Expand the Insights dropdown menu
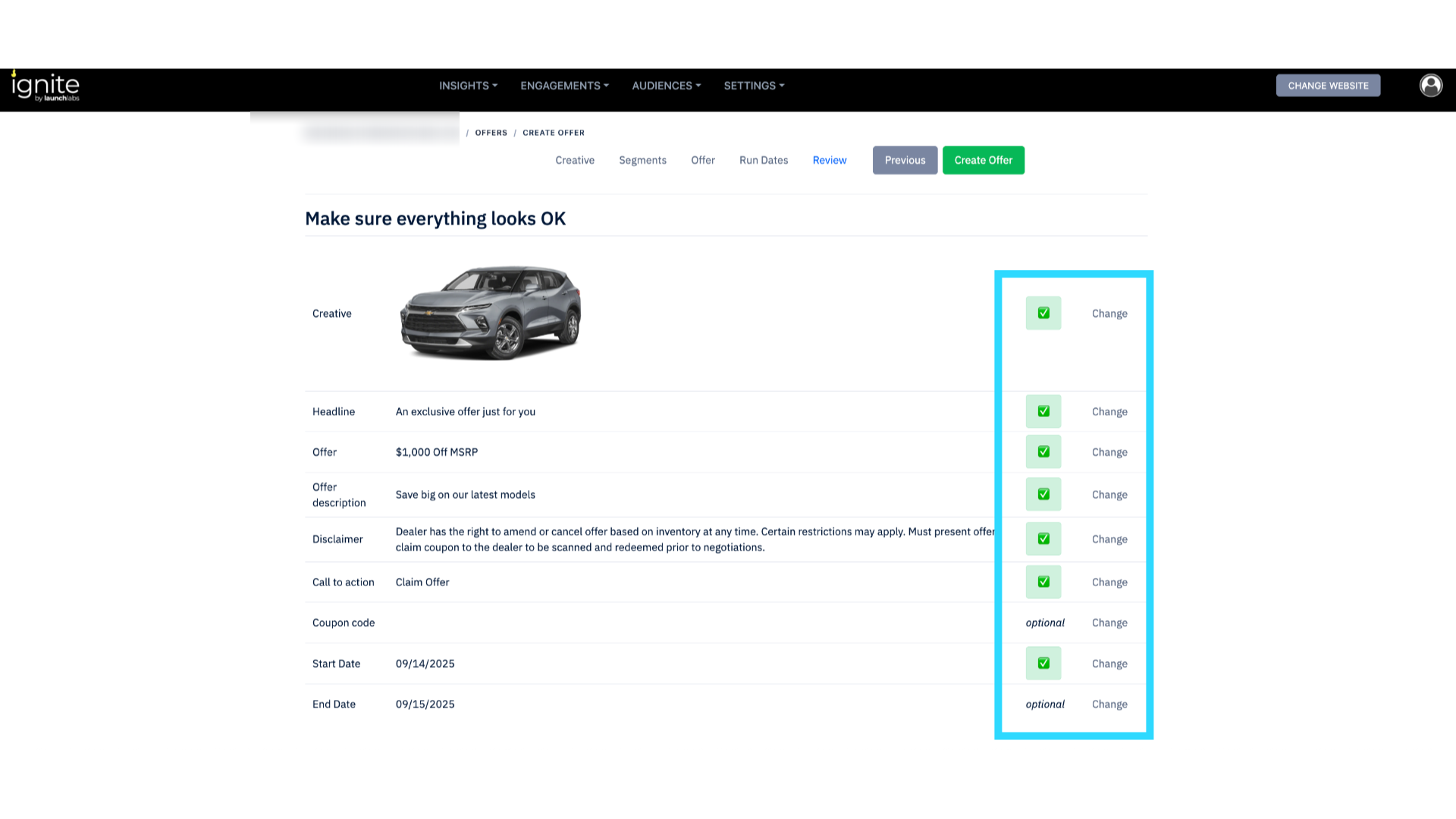The height and width of the screenshot is (819, 1456). (x=468, y=86)
